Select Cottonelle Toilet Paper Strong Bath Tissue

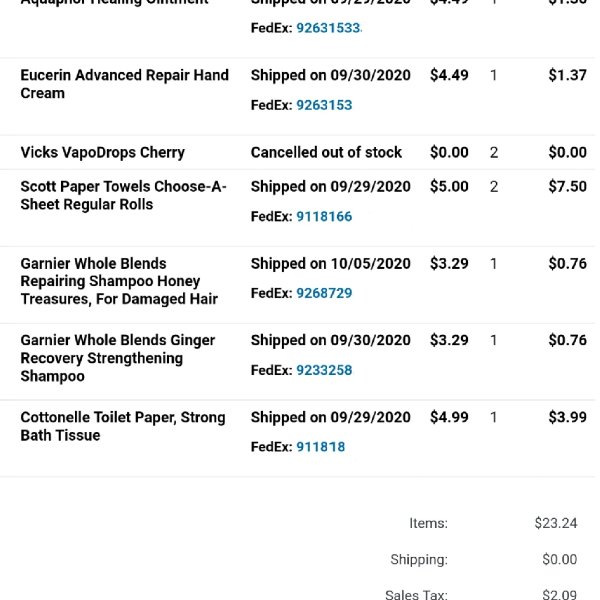click(x=123, y=426)
